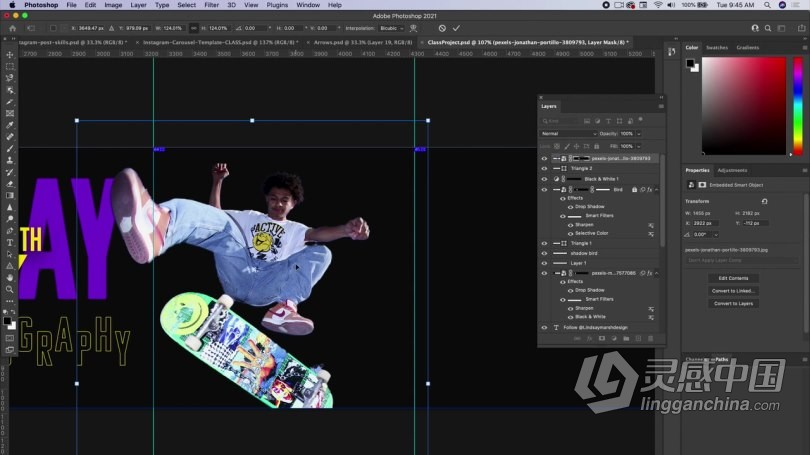Toggle visibility of shadow bird layer
Viewport: 810px width, 455px height.
pos(544,253)
